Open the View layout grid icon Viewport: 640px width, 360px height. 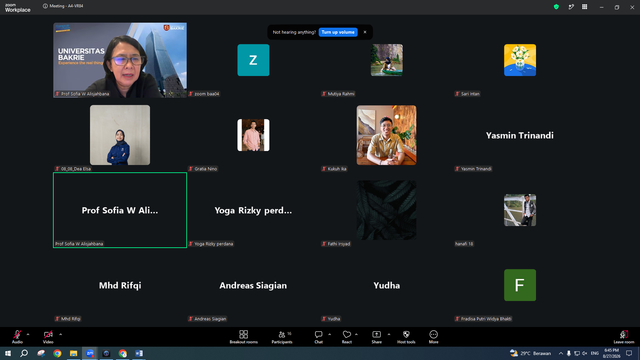584,7
